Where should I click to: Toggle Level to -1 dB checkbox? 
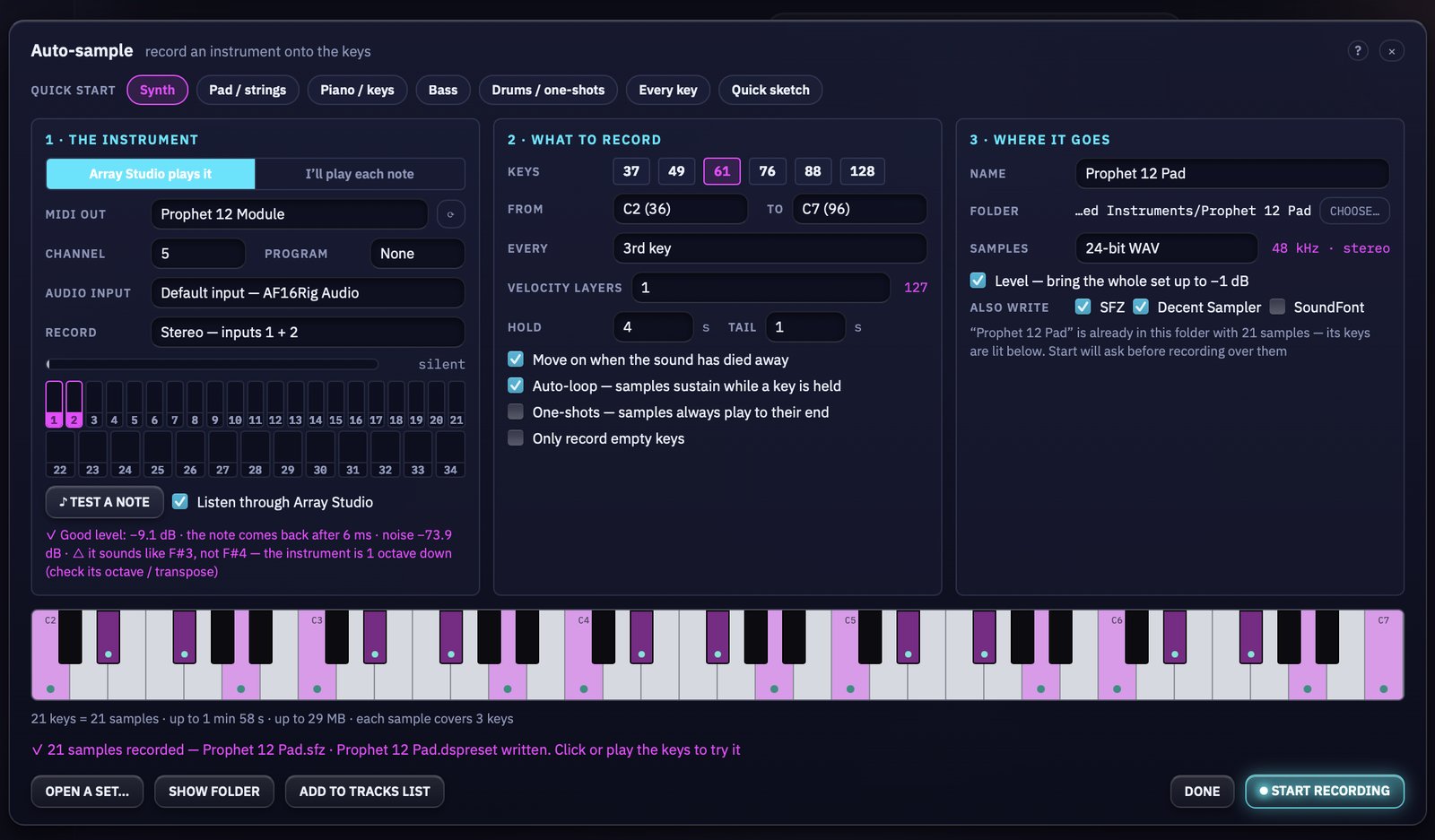tap(978, 281)
